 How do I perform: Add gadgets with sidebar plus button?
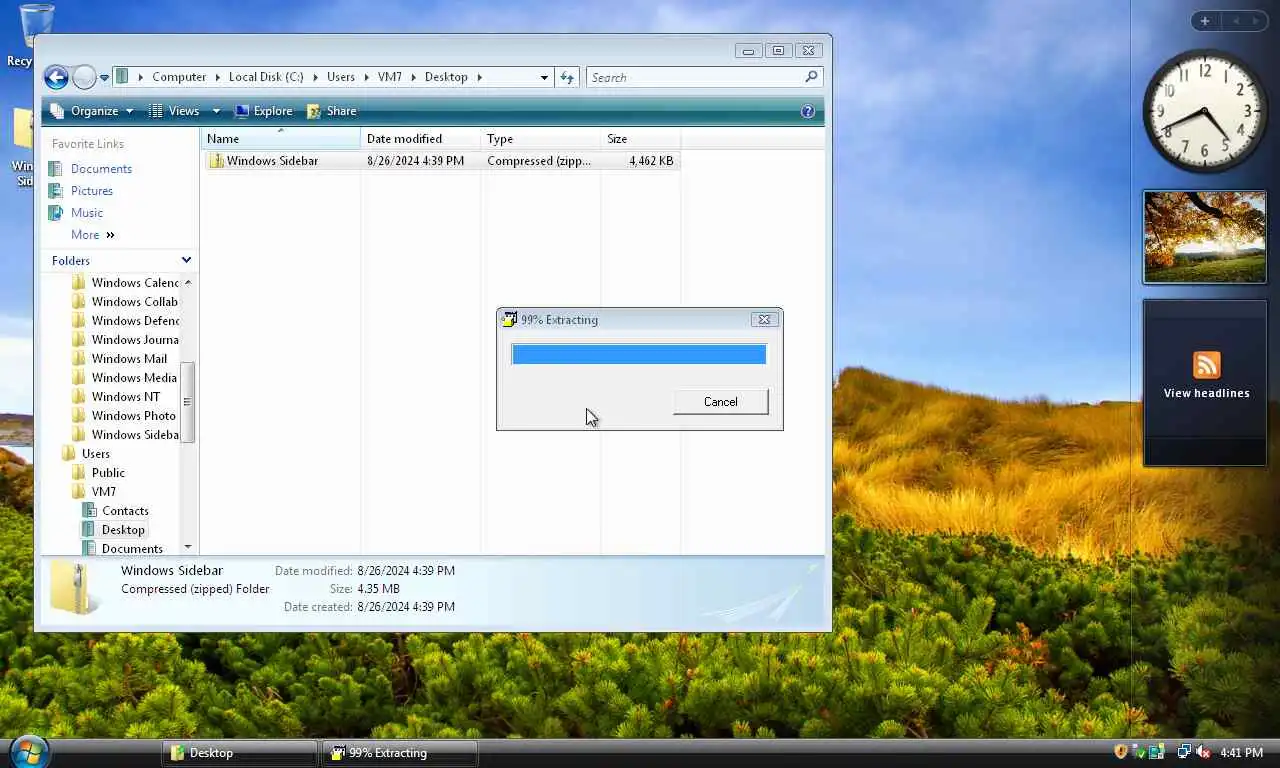click(1205, 21)
